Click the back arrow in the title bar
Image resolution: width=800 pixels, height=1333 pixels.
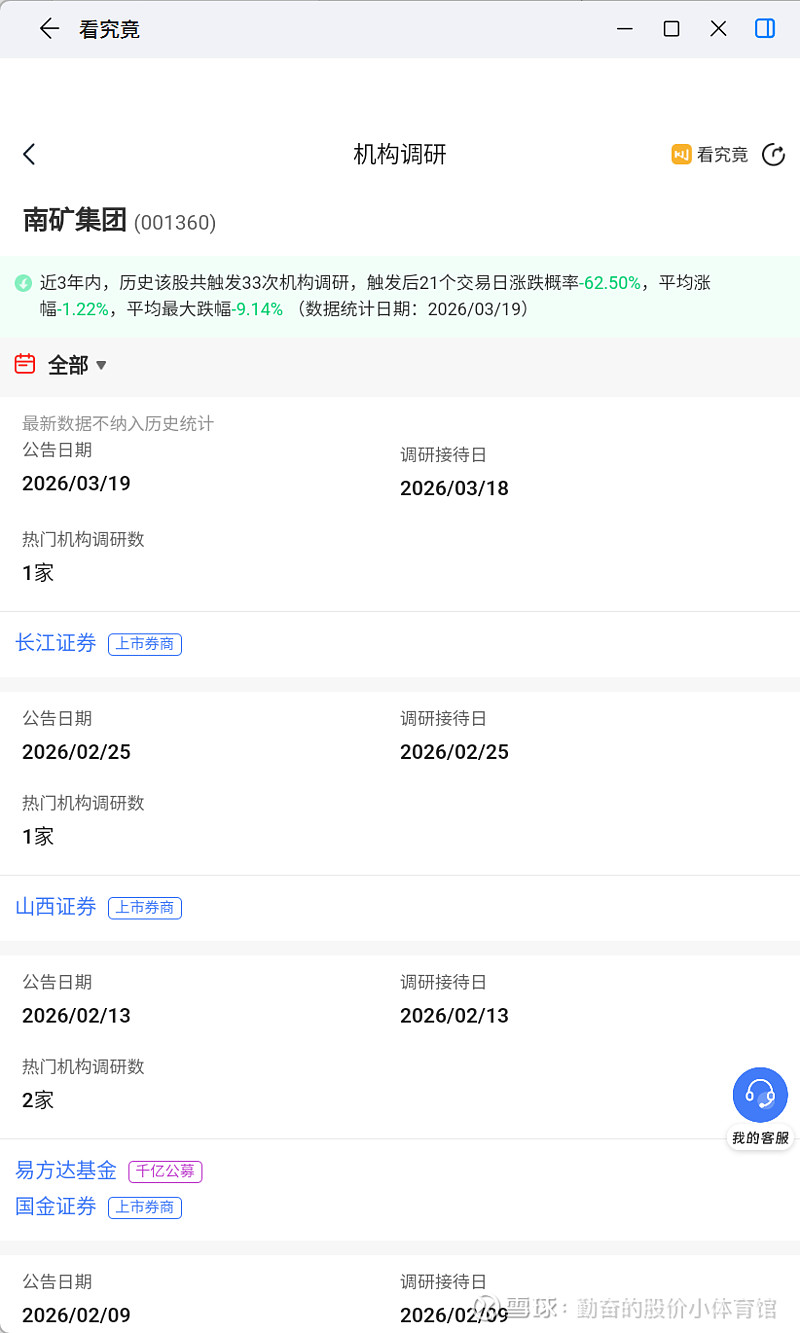pyautogui.click(x=49, y=29)
